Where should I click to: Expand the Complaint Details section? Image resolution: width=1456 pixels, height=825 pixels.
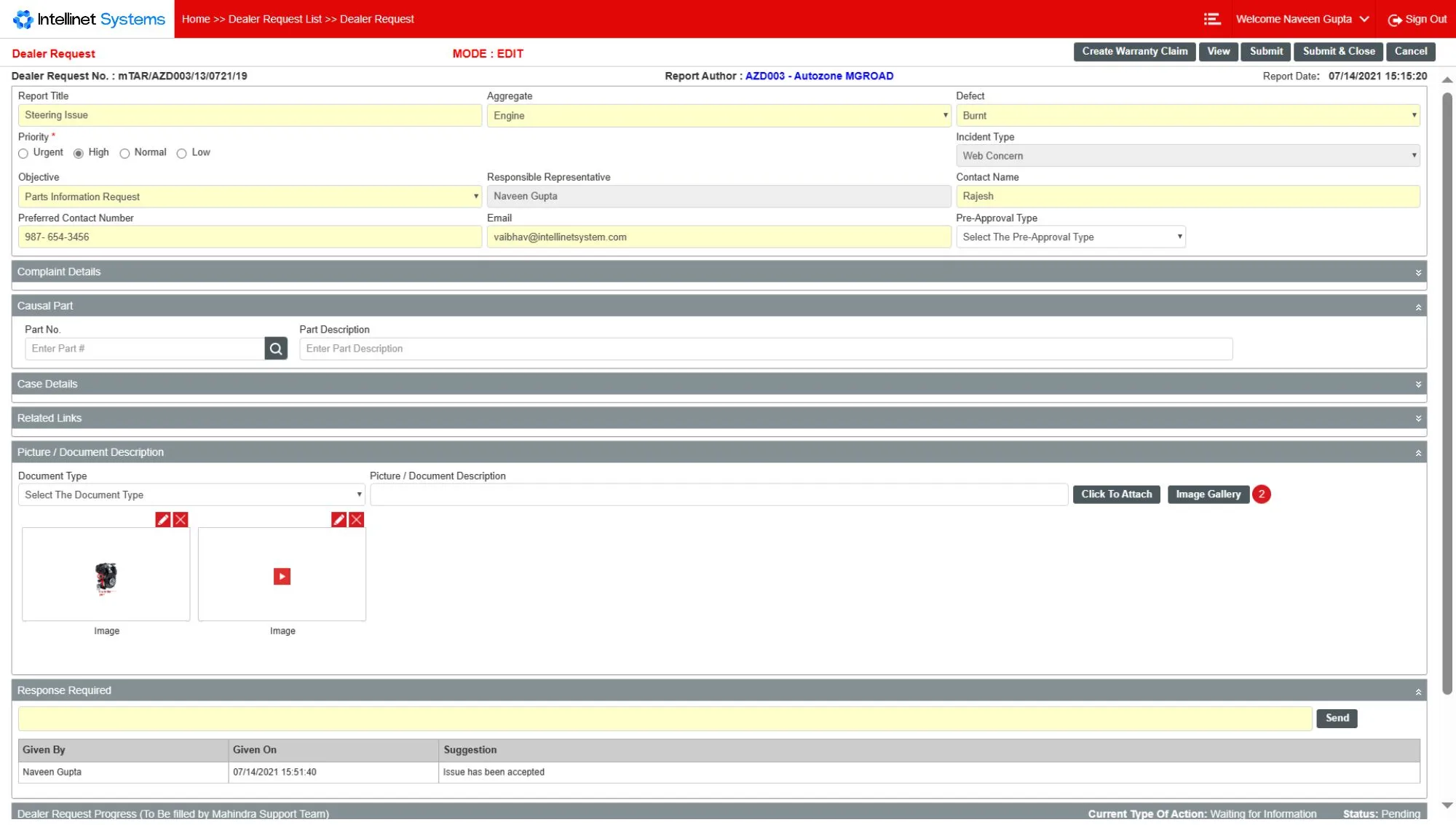coord(1417,272)
